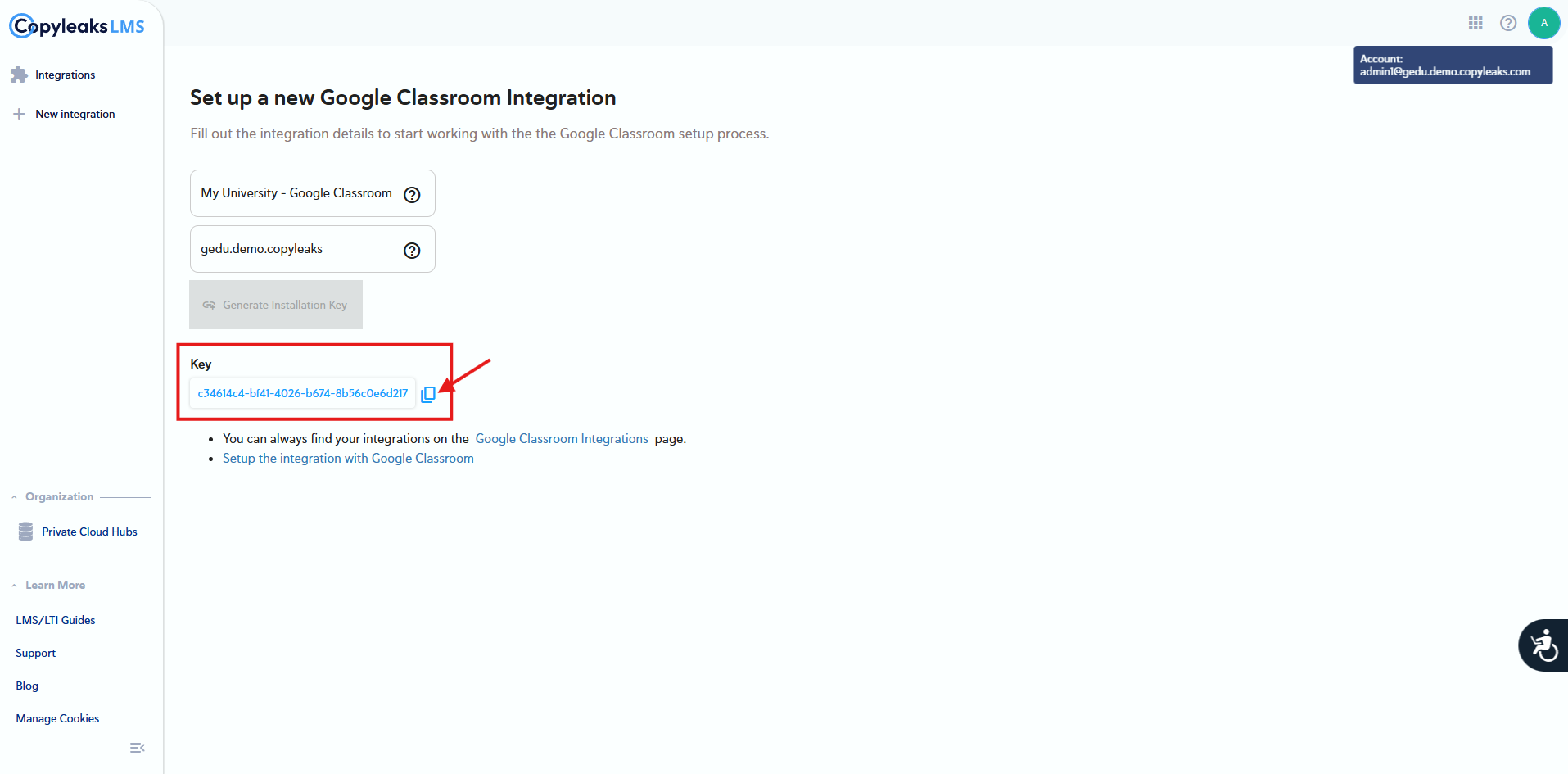Click Generate Installation Key button
The height and width of the screenshot is (774, 1568).
[x=276, y=305]
